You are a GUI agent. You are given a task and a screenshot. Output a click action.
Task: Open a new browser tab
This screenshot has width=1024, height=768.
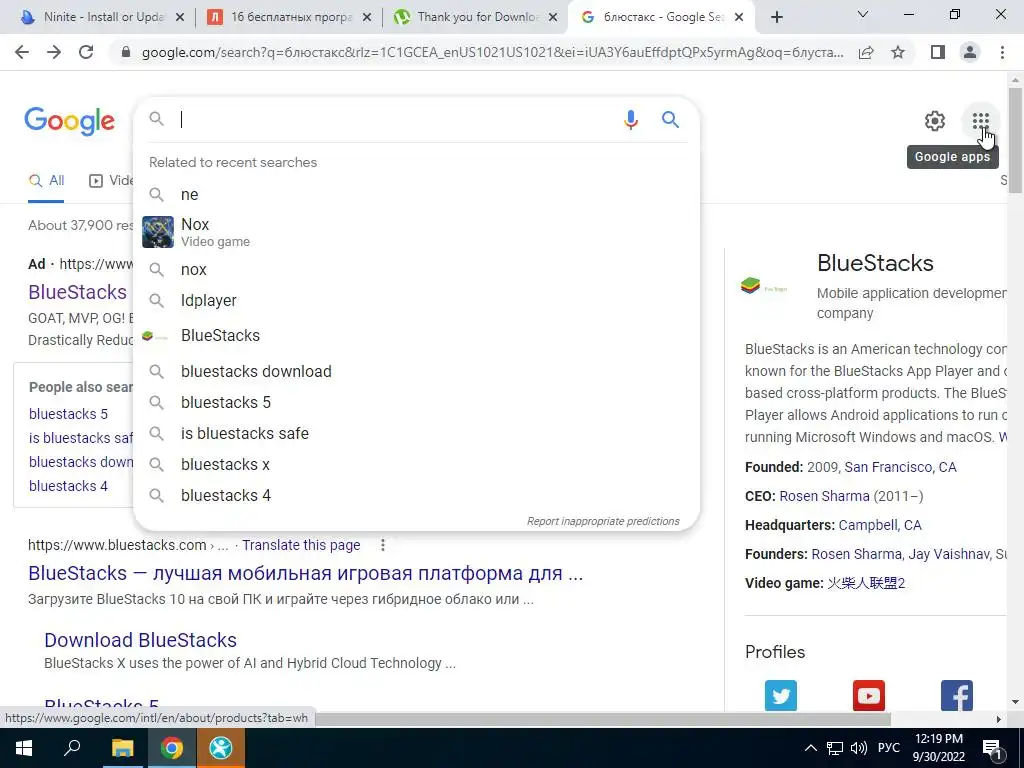(776, 17)
